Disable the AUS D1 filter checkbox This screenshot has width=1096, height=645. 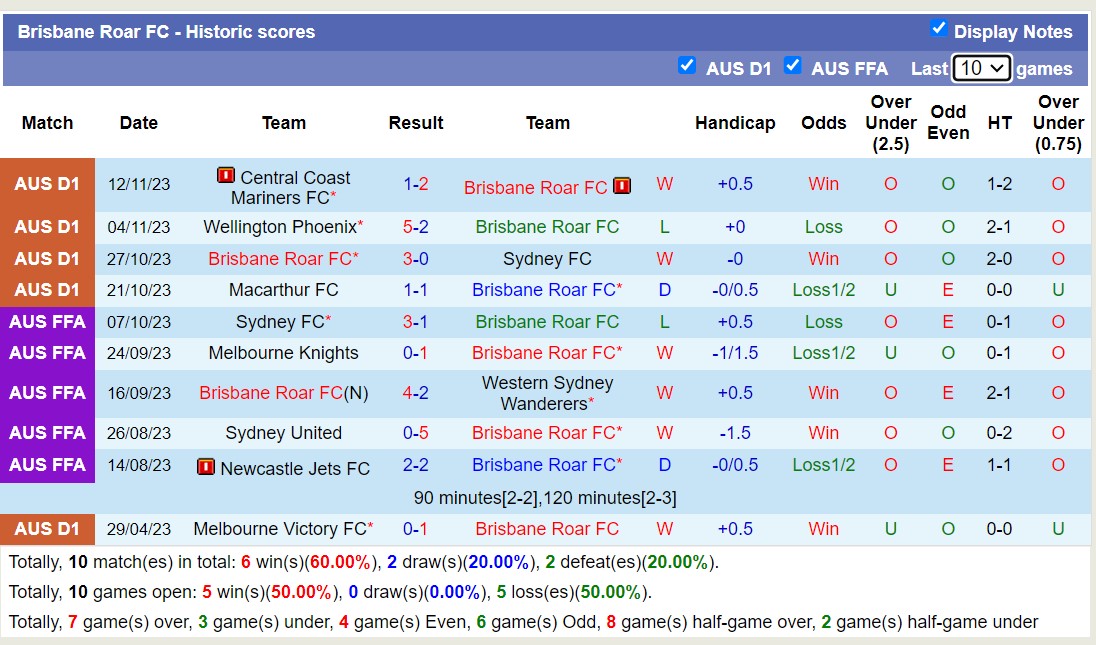coord(687,66)
